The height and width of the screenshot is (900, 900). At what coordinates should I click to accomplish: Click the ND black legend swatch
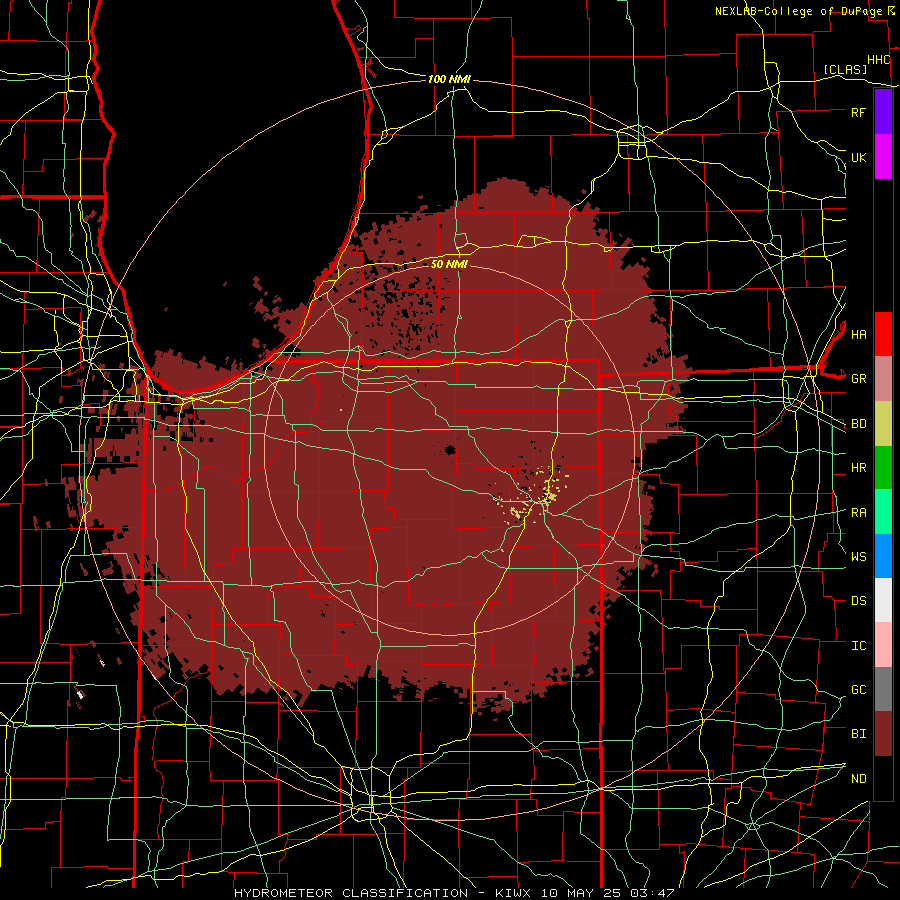coord(883,778)
